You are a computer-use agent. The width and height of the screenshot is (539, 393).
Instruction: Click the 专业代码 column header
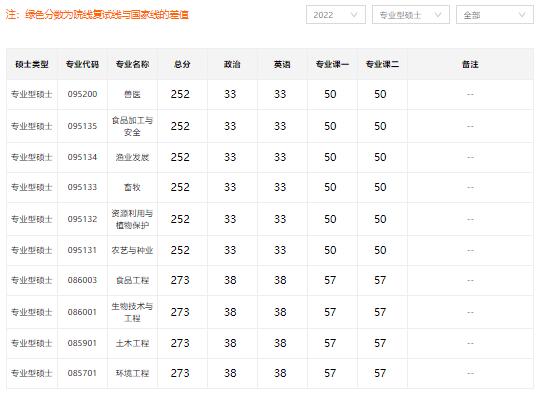pyautogui.click(x=82, y=64)
